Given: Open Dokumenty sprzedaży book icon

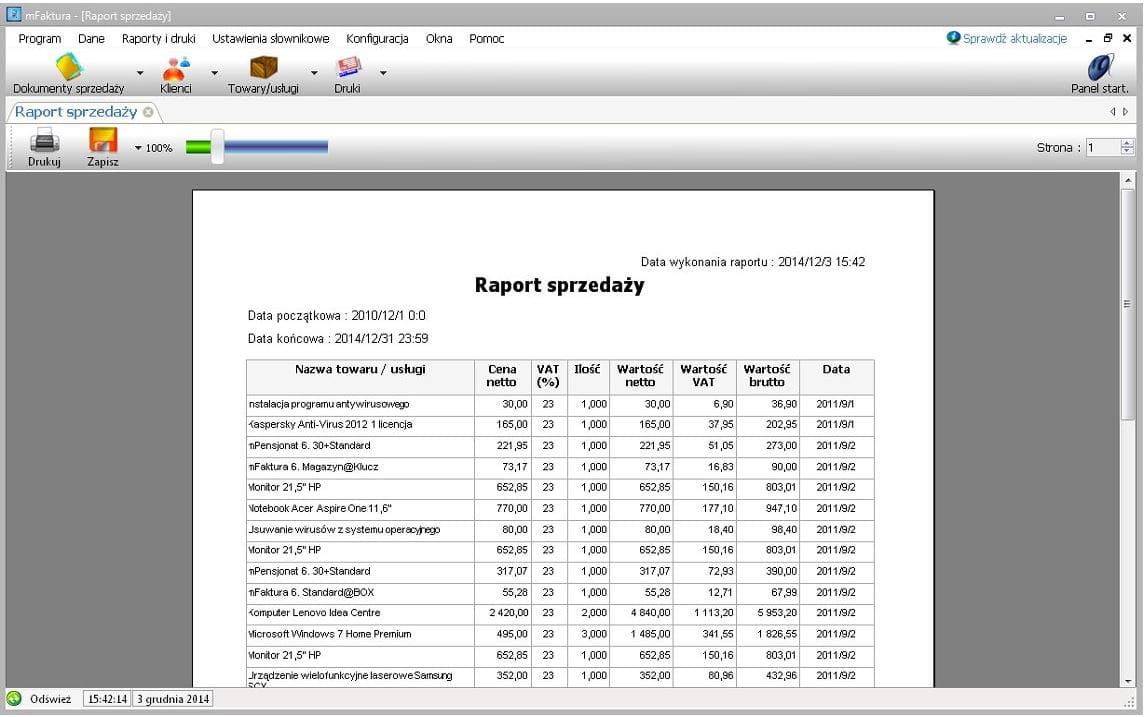Looking at the screenshot, I should click(69, 67).
